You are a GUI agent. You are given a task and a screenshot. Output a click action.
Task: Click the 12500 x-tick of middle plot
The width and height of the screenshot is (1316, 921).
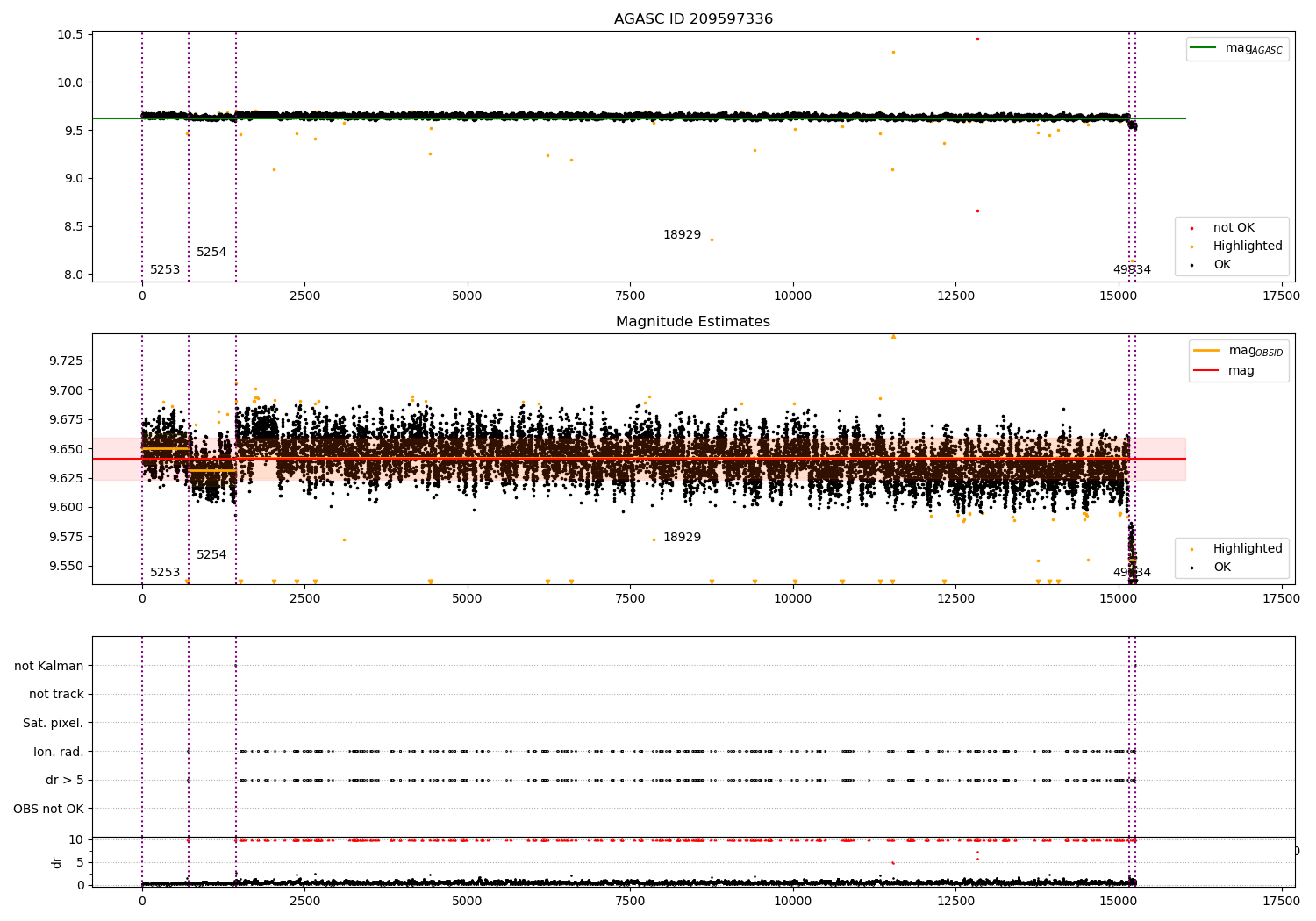coord(956,599)
